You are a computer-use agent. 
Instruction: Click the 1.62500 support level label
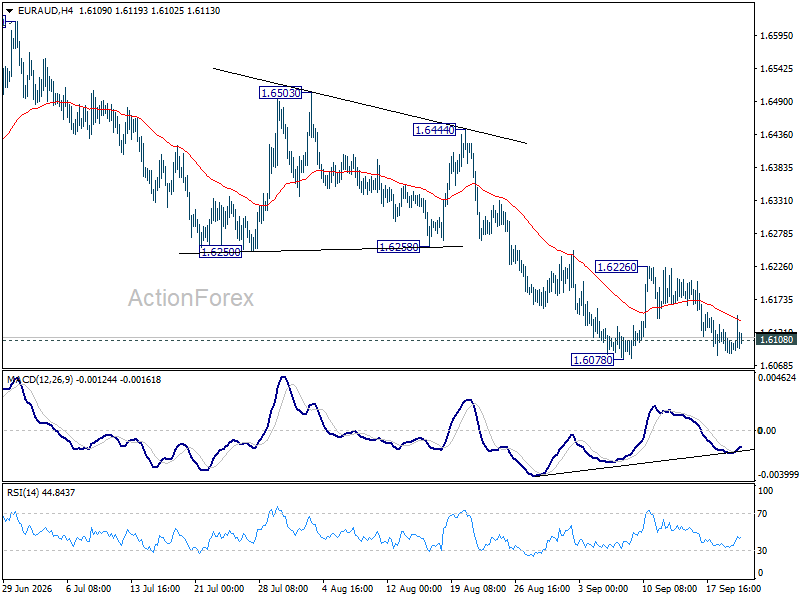(220, 252)
